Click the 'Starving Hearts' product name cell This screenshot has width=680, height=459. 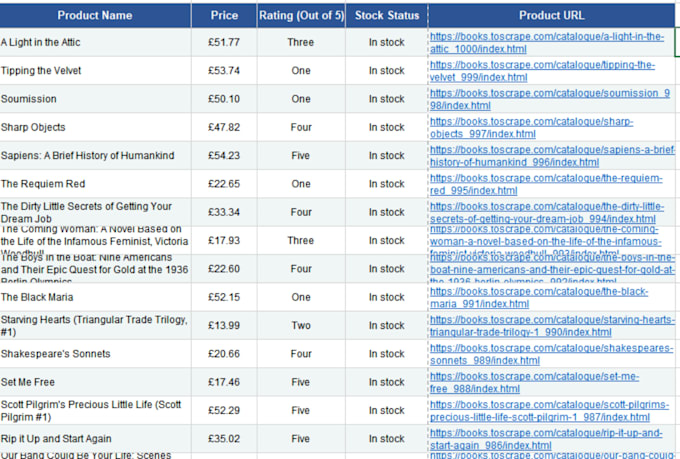click(94, 326)
